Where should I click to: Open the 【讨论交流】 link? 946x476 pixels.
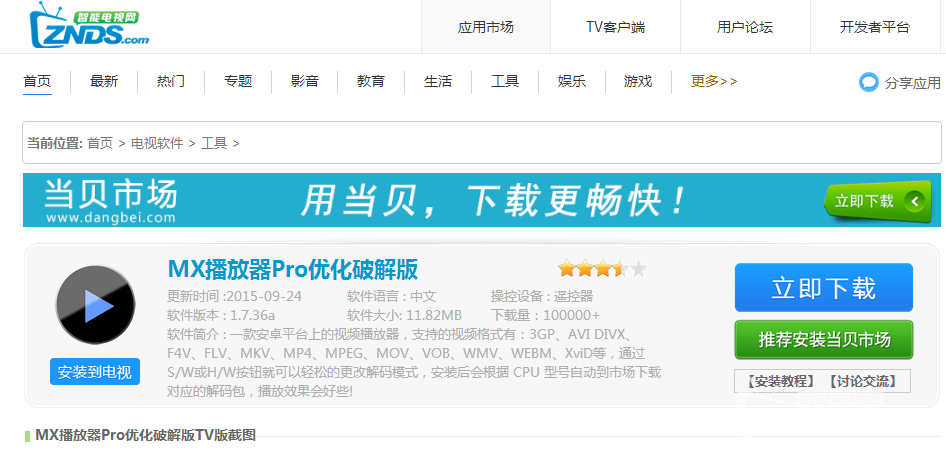[x=863, y=381]
